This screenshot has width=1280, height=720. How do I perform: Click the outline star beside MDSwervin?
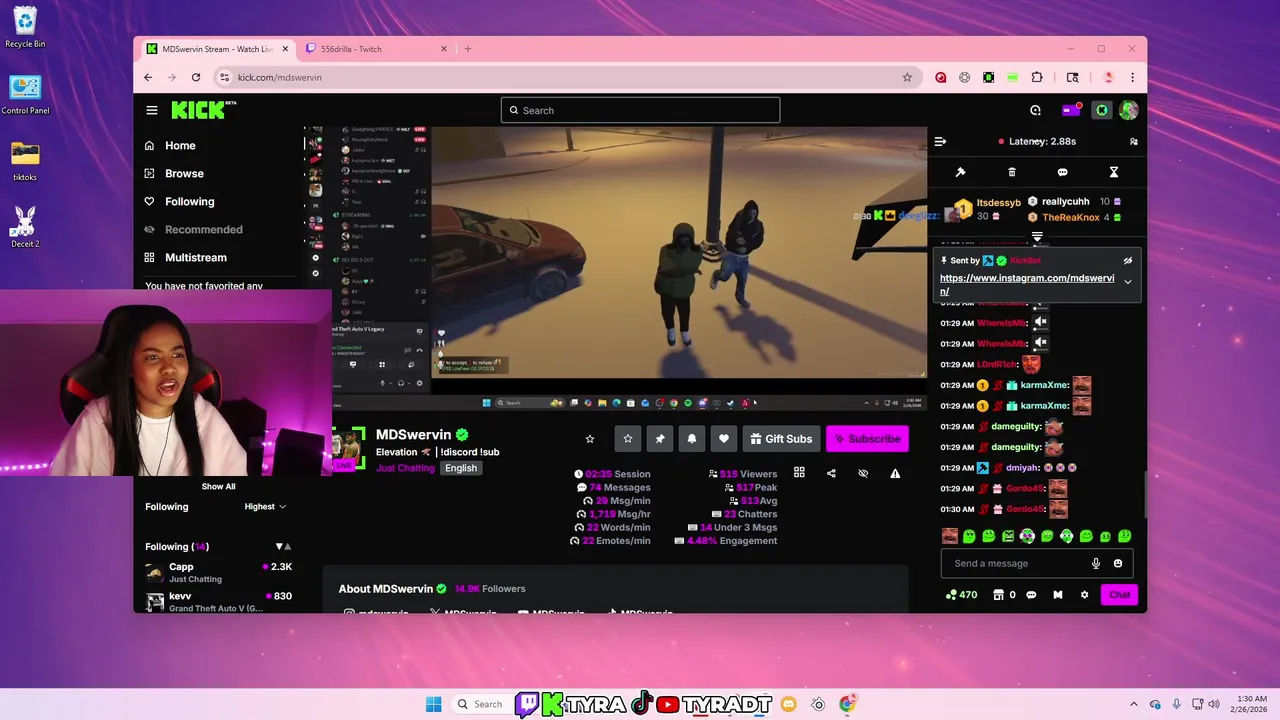pos(590,439)
